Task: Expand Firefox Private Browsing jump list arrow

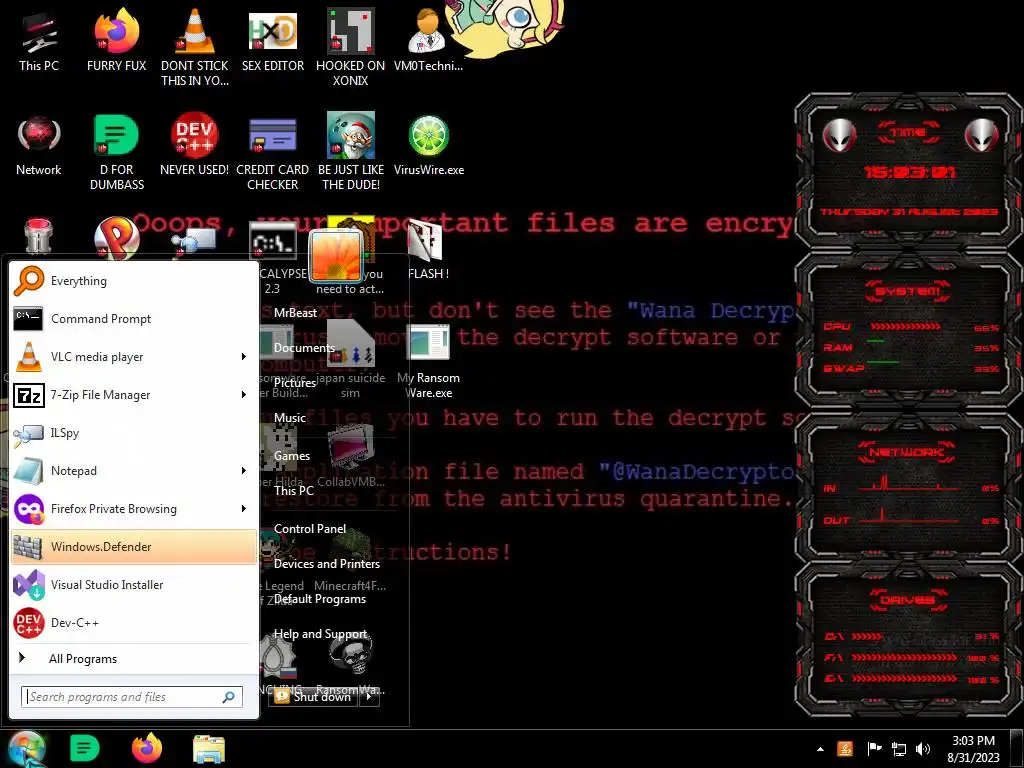Action: [244, 508]
